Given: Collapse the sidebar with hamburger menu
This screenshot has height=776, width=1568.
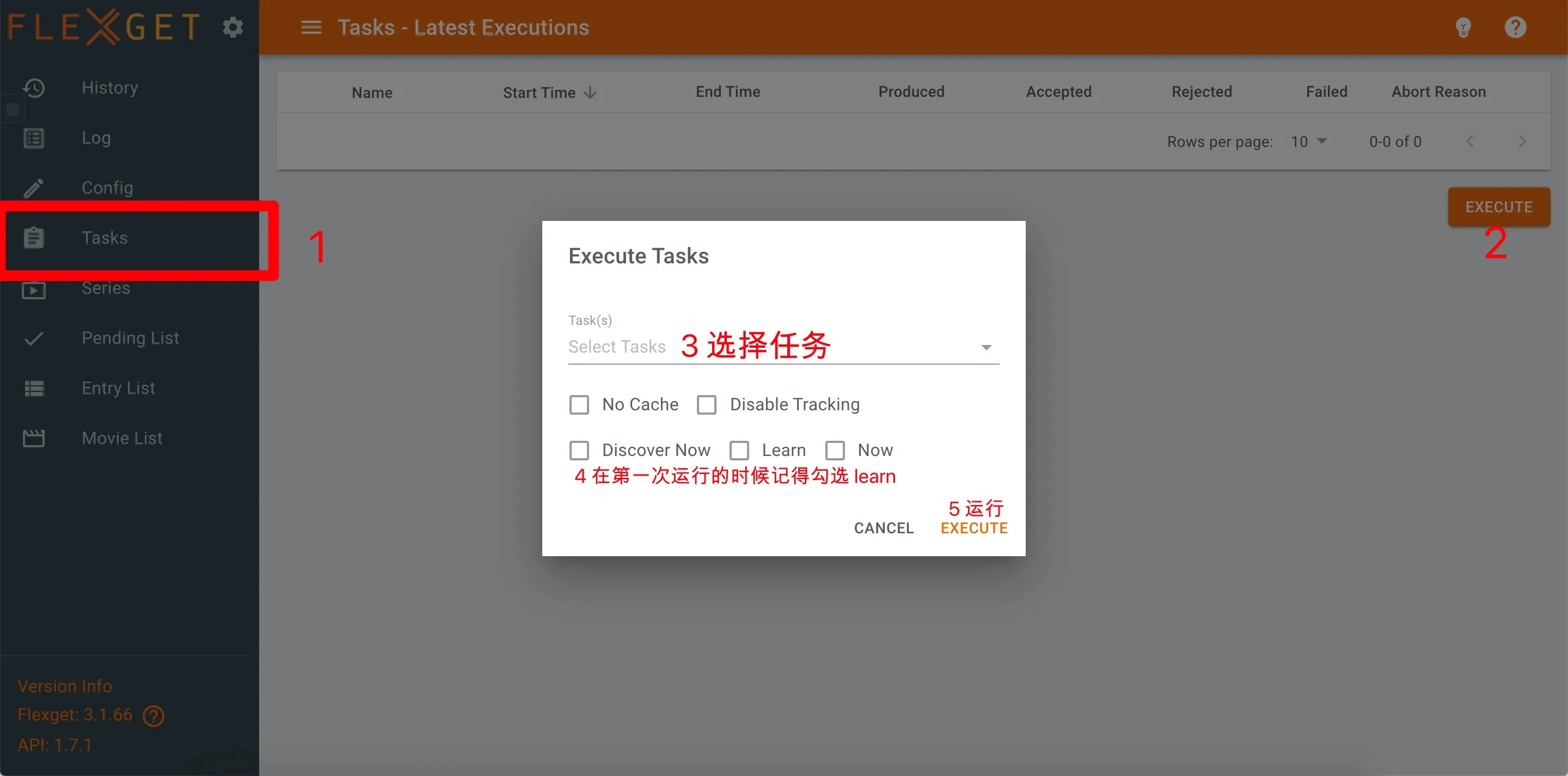Looking at the screenshot, I should tap(310, 27).
